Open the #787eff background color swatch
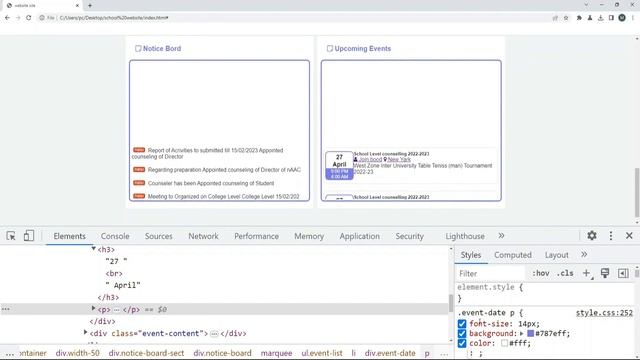This screenshot has width=640, height=360. [530, 333]
